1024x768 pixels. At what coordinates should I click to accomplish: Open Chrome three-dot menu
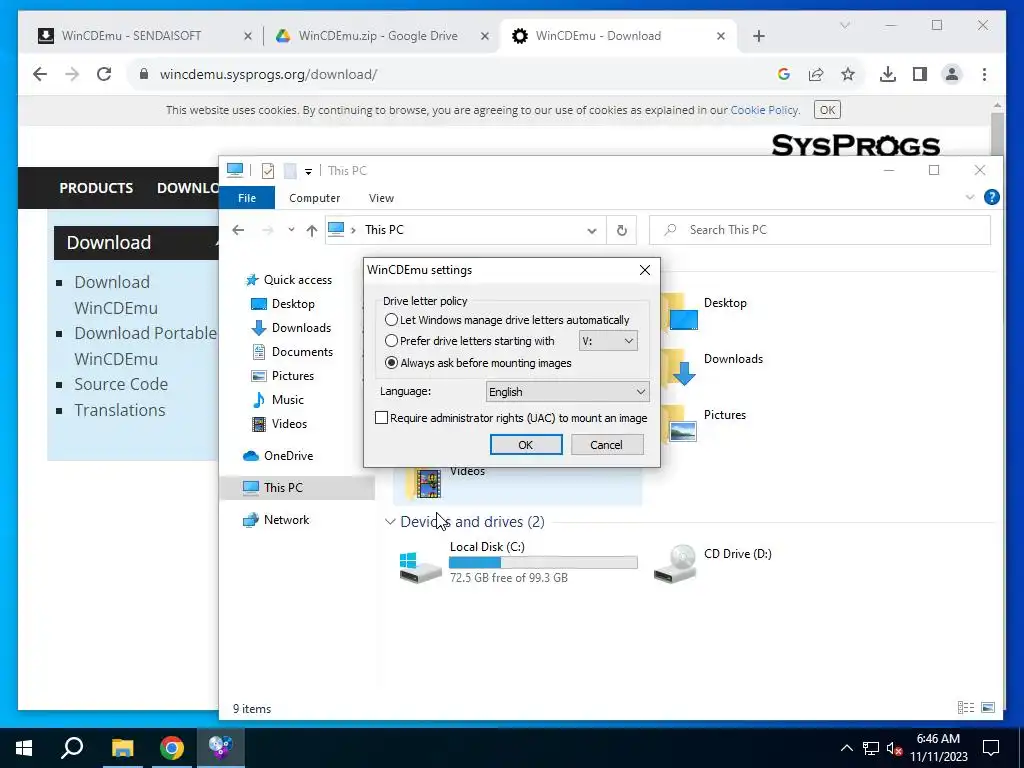[x=984, y=74]
